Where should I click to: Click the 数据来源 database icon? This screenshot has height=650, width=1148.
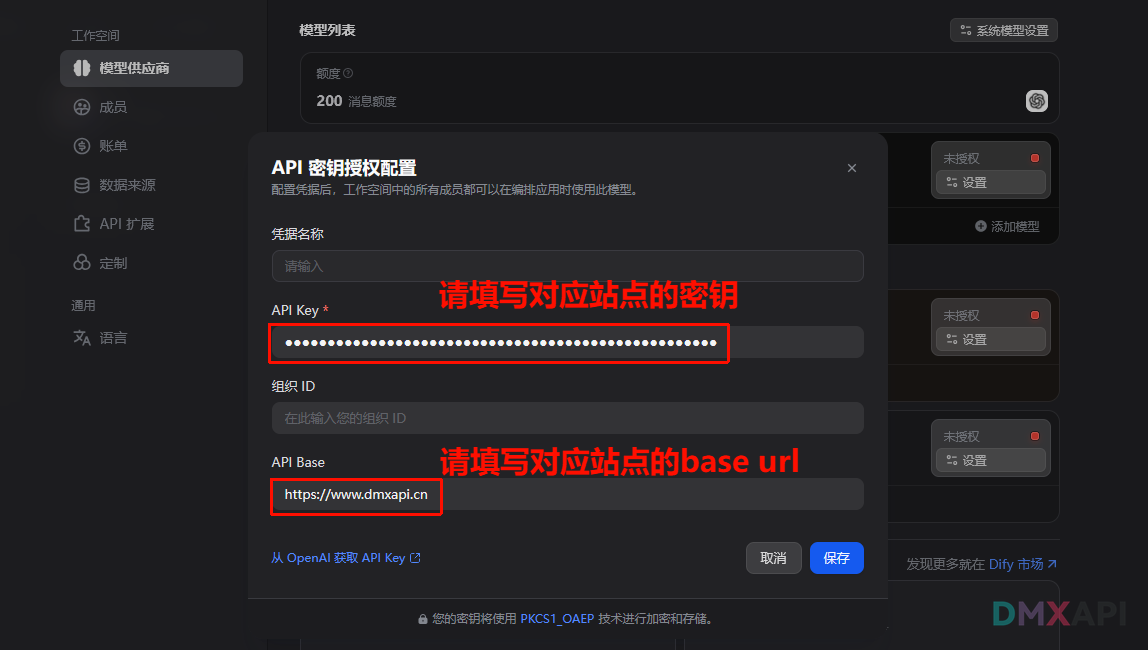[82, 184]
